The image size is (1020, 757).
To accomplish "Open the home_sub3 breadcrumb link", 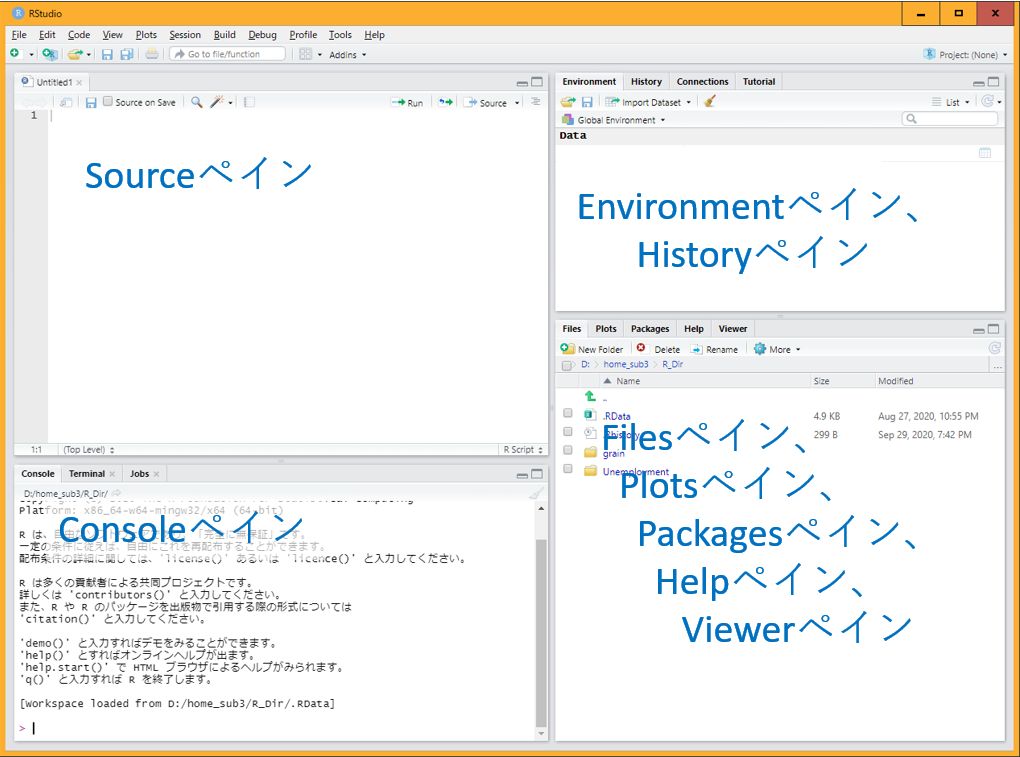I will 626,364.
